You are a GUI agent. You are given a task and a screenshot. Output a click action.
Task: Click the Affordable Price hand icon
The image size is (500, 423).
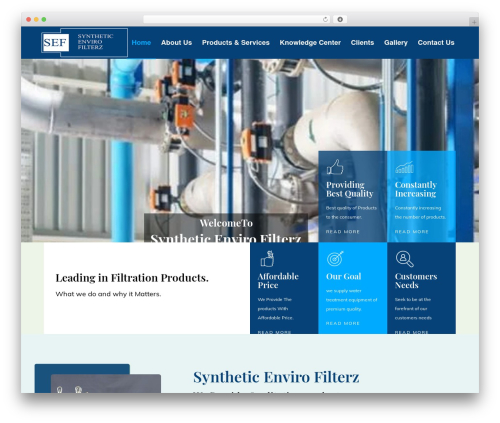267,259
